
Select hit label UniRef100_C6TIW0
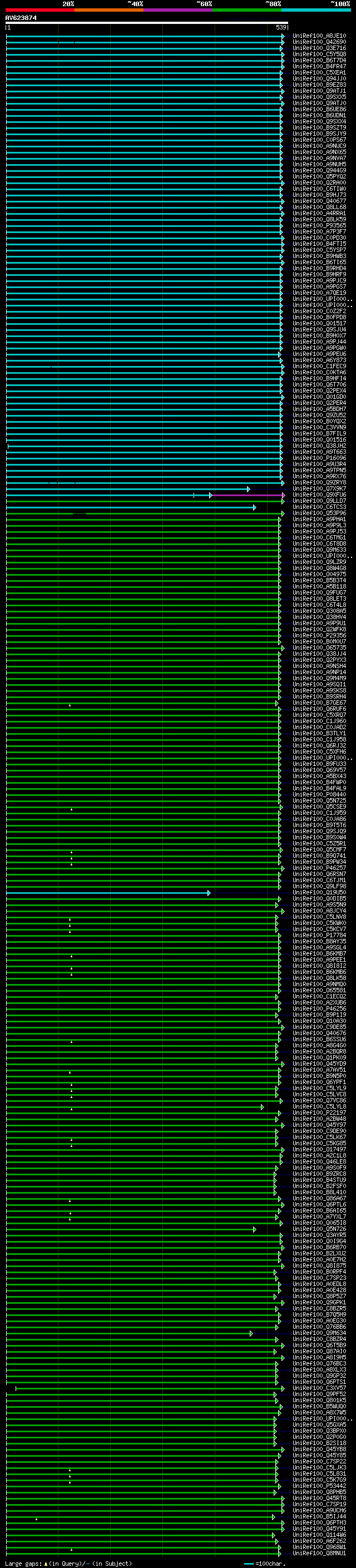pos(319,189)
